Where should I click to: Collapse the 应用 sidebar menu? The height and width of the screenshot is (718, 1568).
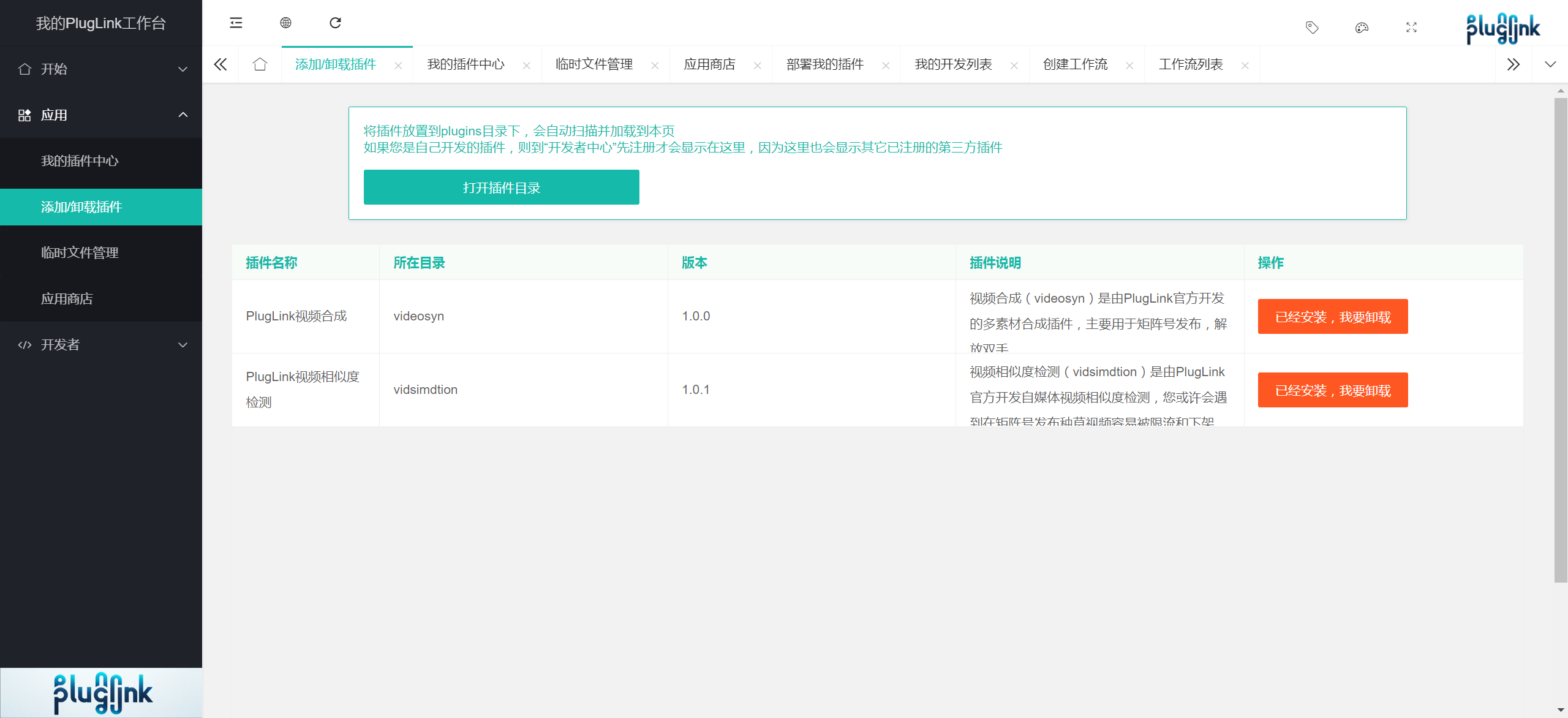pos(101,115)
